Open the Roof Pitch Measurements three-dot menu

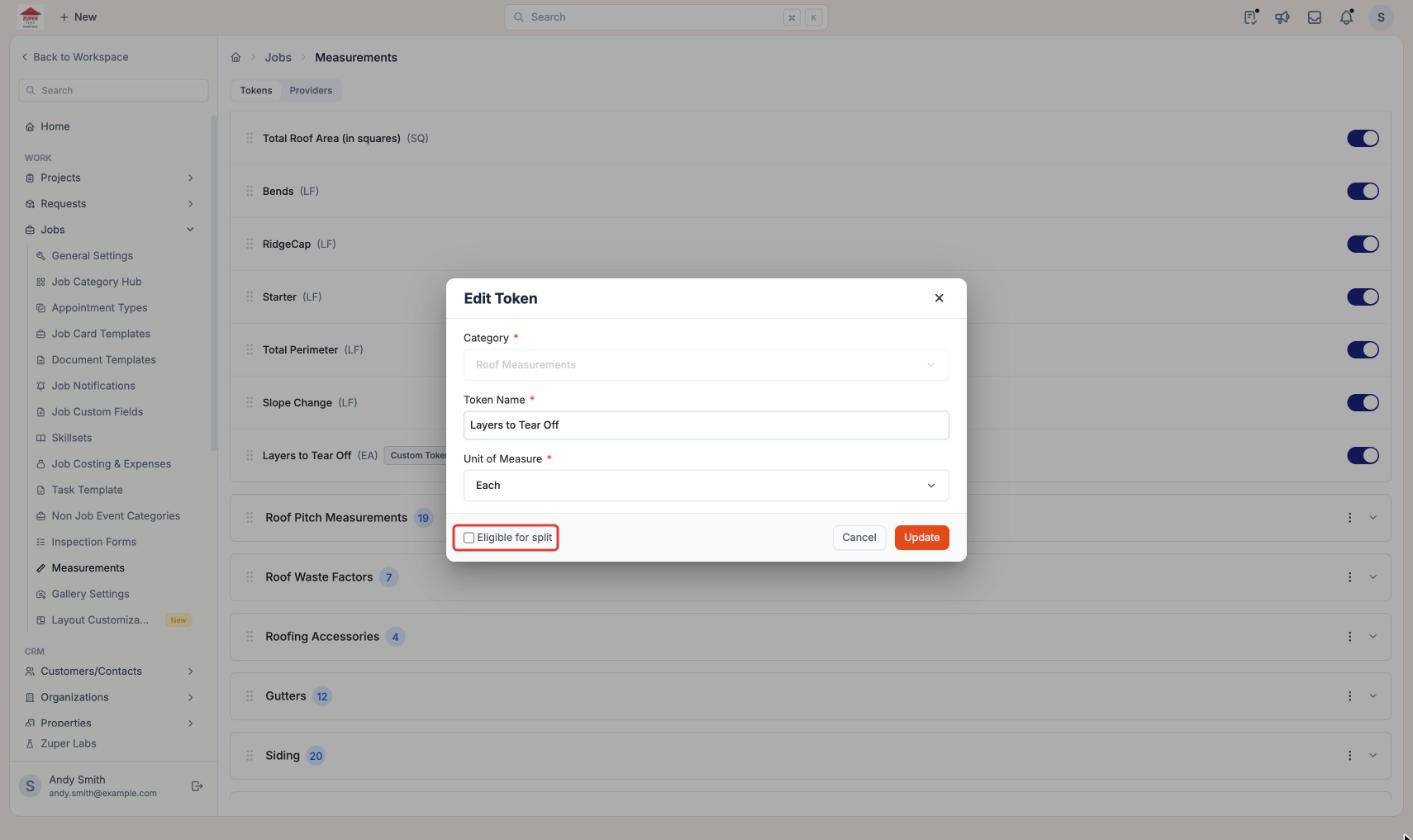click(x=1349, y=518)
